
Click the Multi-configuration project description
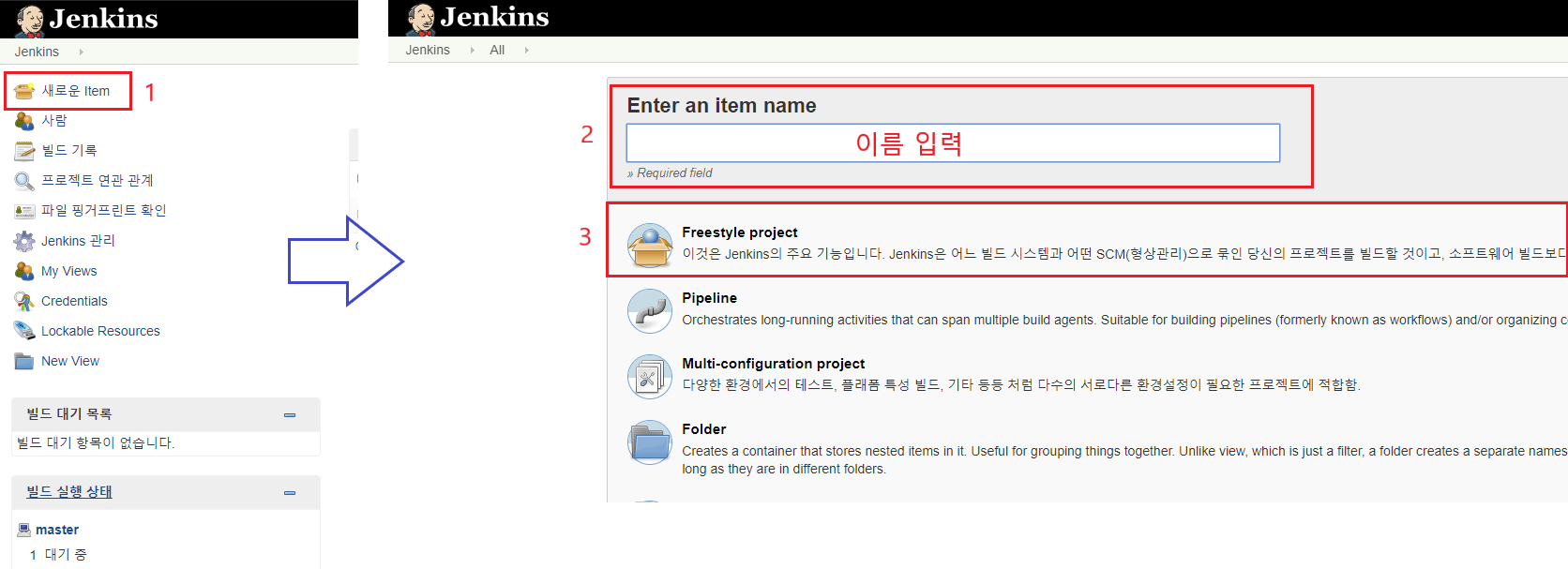[1021, 384]
